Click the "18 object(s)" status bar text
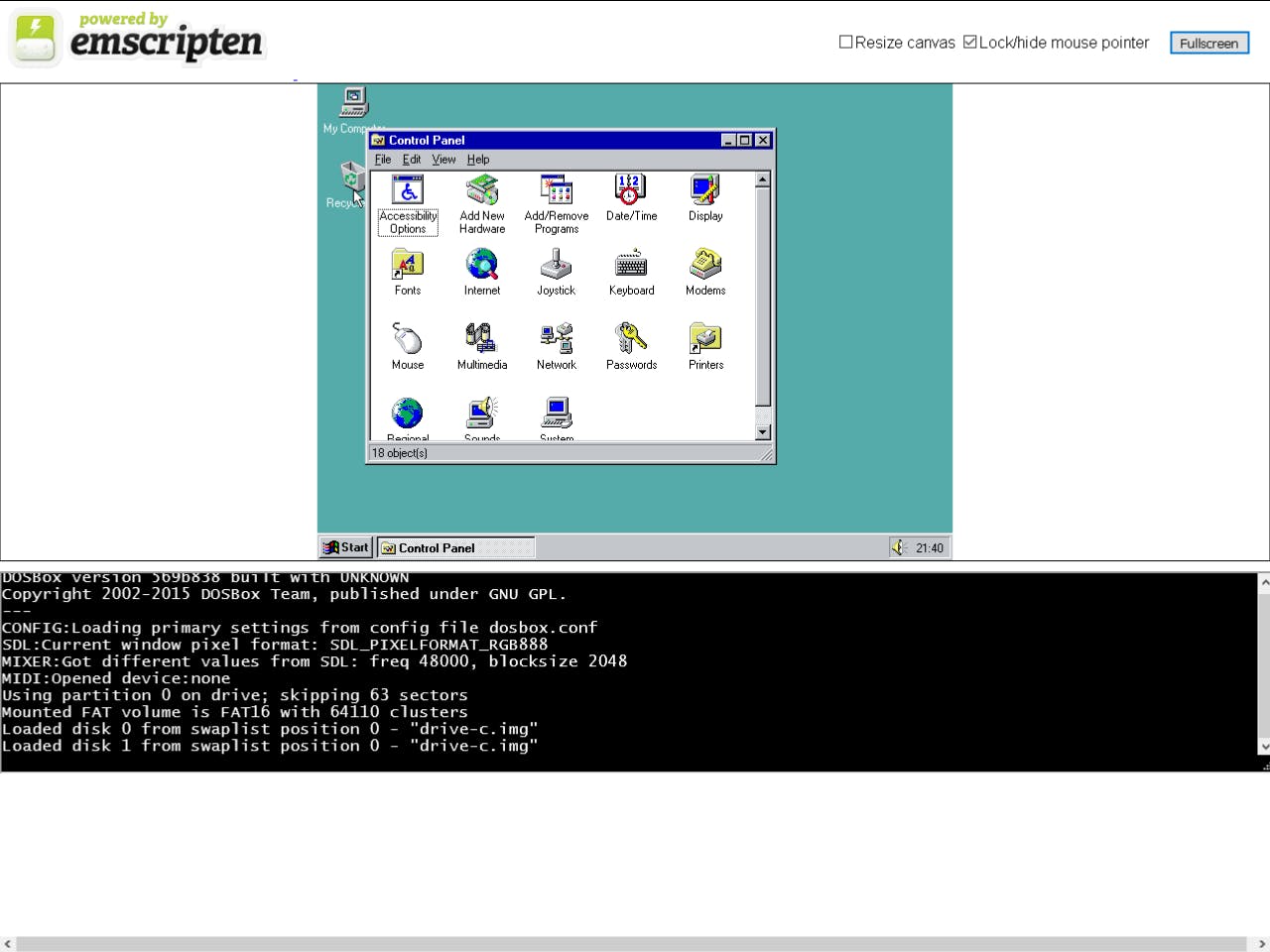The width and height of the screenshot is (1270, 952). tap(400, 453)
